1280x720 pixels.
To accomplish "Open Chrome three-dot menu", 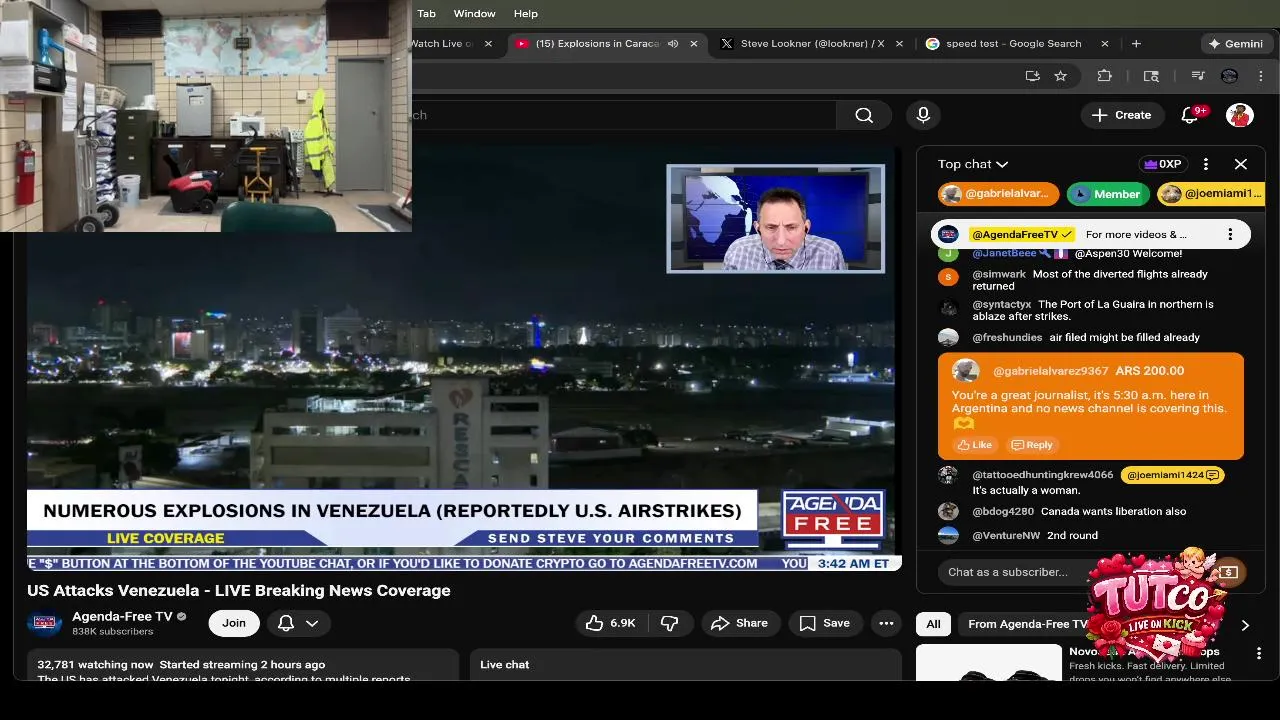I will click(x=1261, y=76).
